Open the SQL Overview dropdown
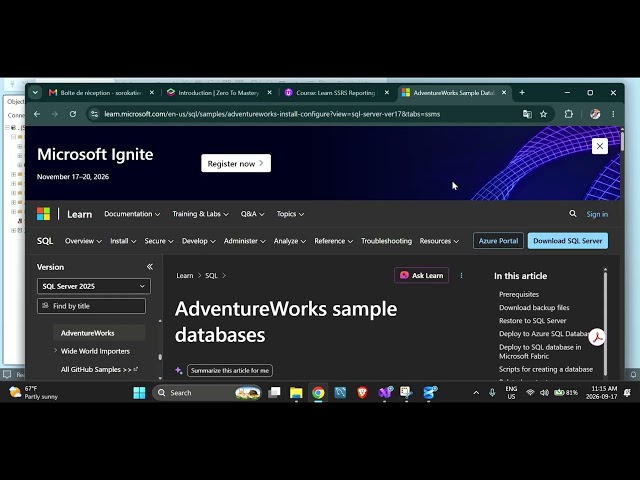 (83, 241)
